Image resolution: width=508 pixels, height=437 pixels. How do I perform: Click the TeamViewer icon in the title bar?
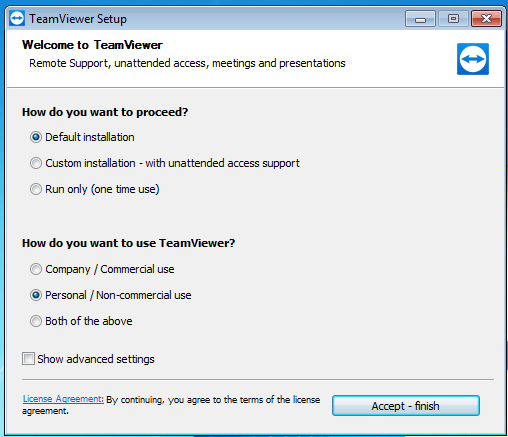(x=17, y=18)
